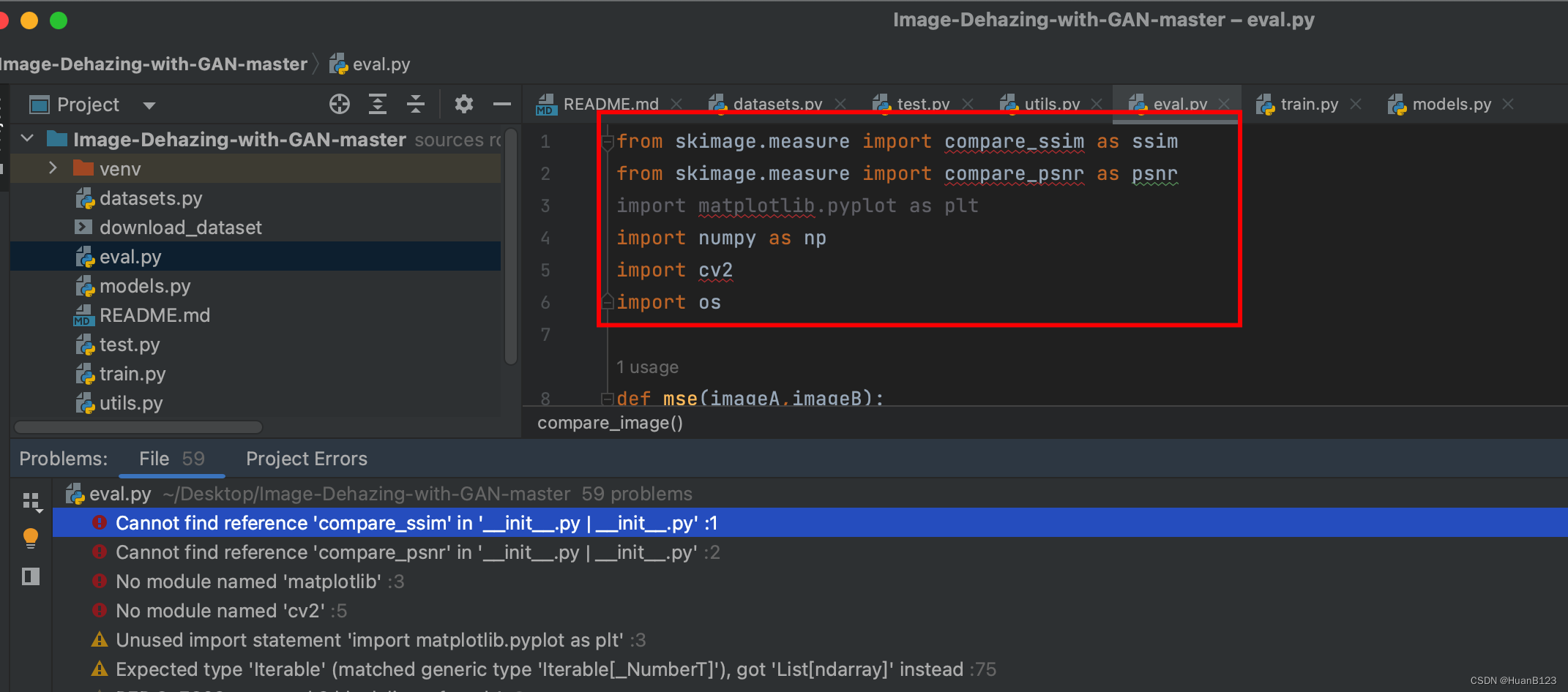Switch to the datasets.py editor tab
This screenshot has width=1568, height=692.
tap(765, 104)
